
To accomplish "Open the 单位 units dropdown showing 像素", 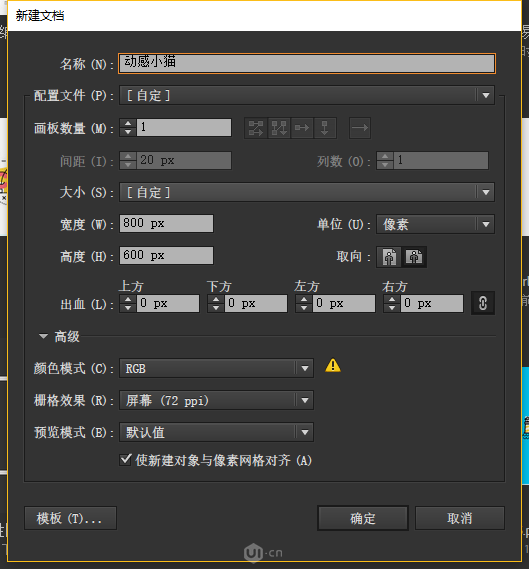I will (x=435, y=224).
